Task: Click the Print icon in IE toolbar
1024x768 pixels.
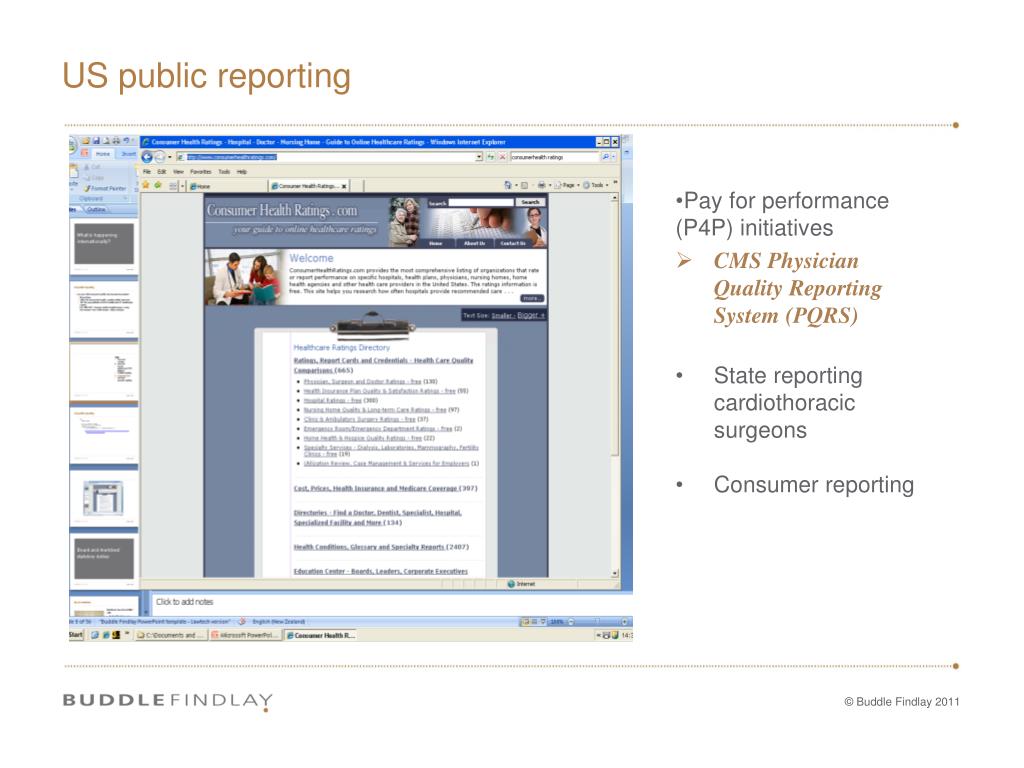Action: (541, 185)
